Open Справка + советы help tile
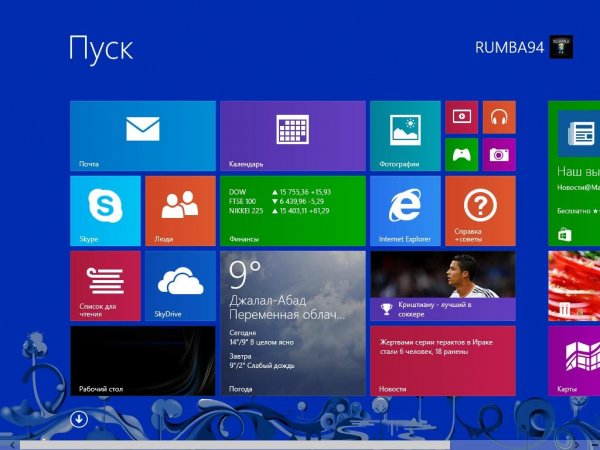The image size is (600, 450). 480,211
